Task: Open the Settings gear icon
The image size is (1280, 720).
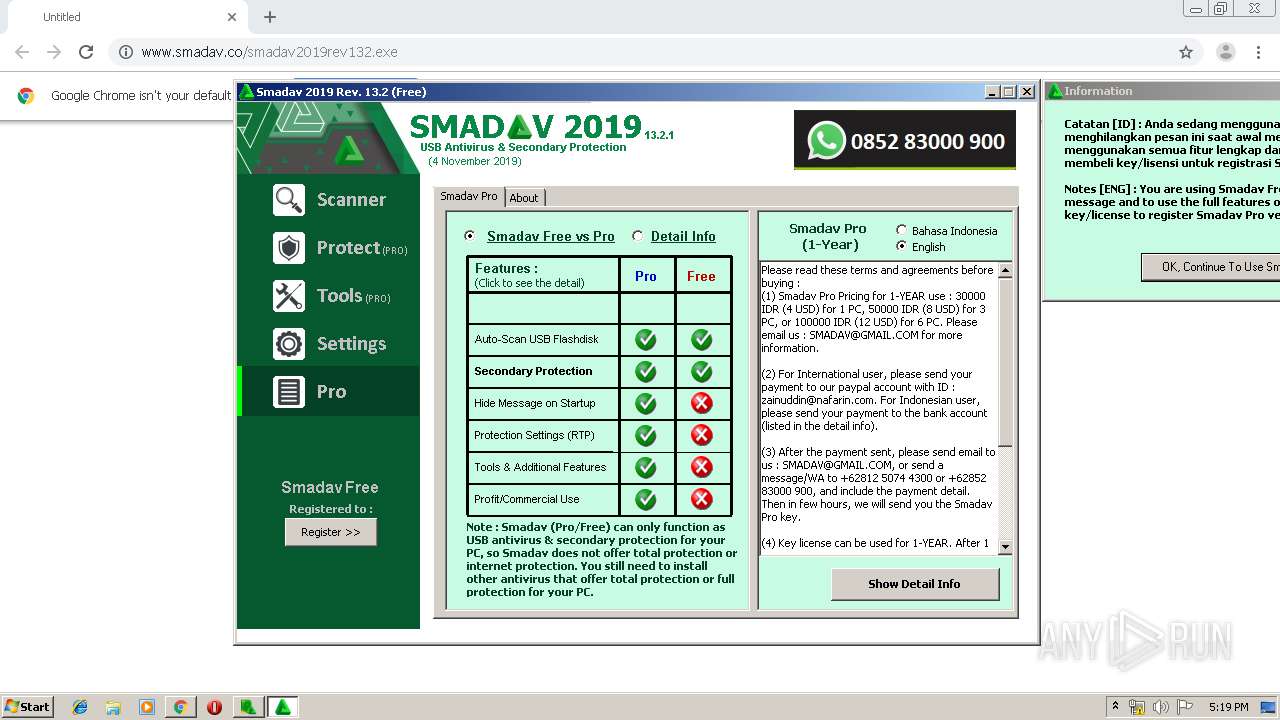Action: 289,344
